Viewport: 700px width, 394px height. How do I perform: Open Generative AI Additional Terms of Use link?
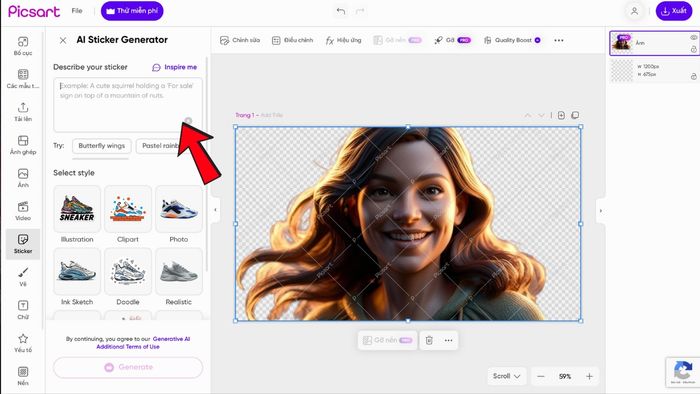tap(143, 343)
